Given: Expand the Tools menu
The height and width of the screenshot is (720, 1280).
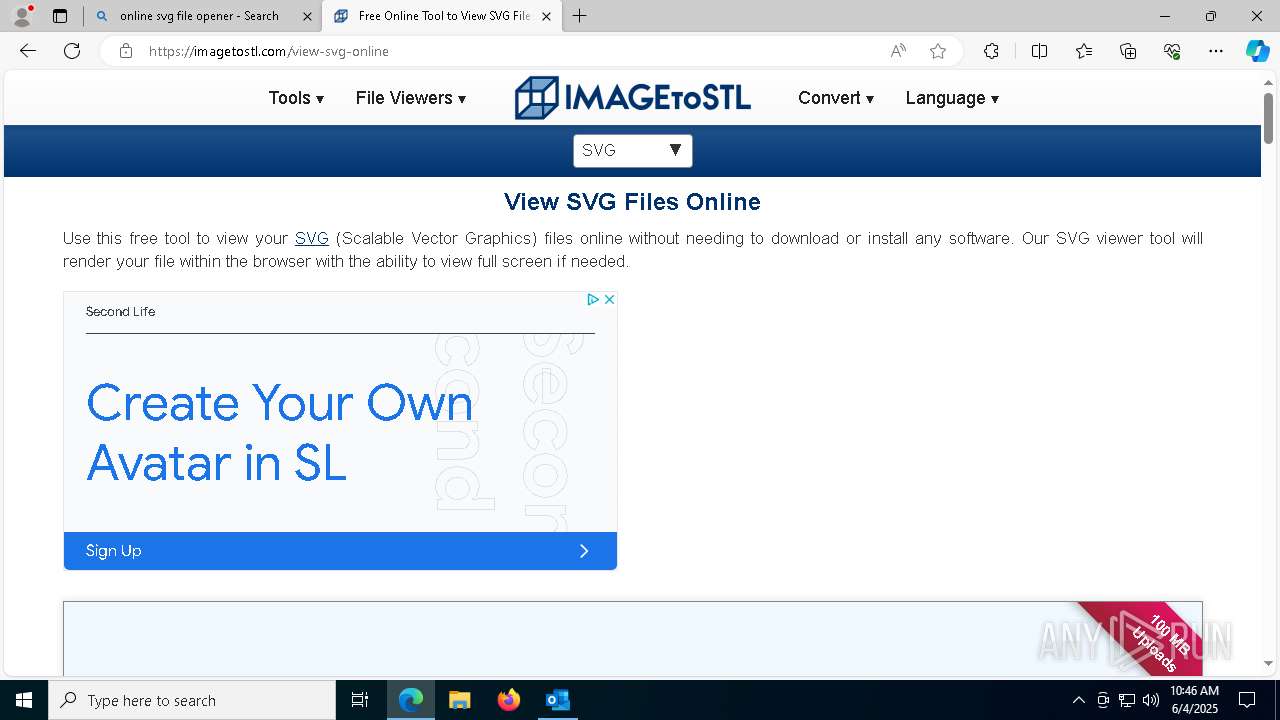Looking at the screenshot, I should click(296, 98).
